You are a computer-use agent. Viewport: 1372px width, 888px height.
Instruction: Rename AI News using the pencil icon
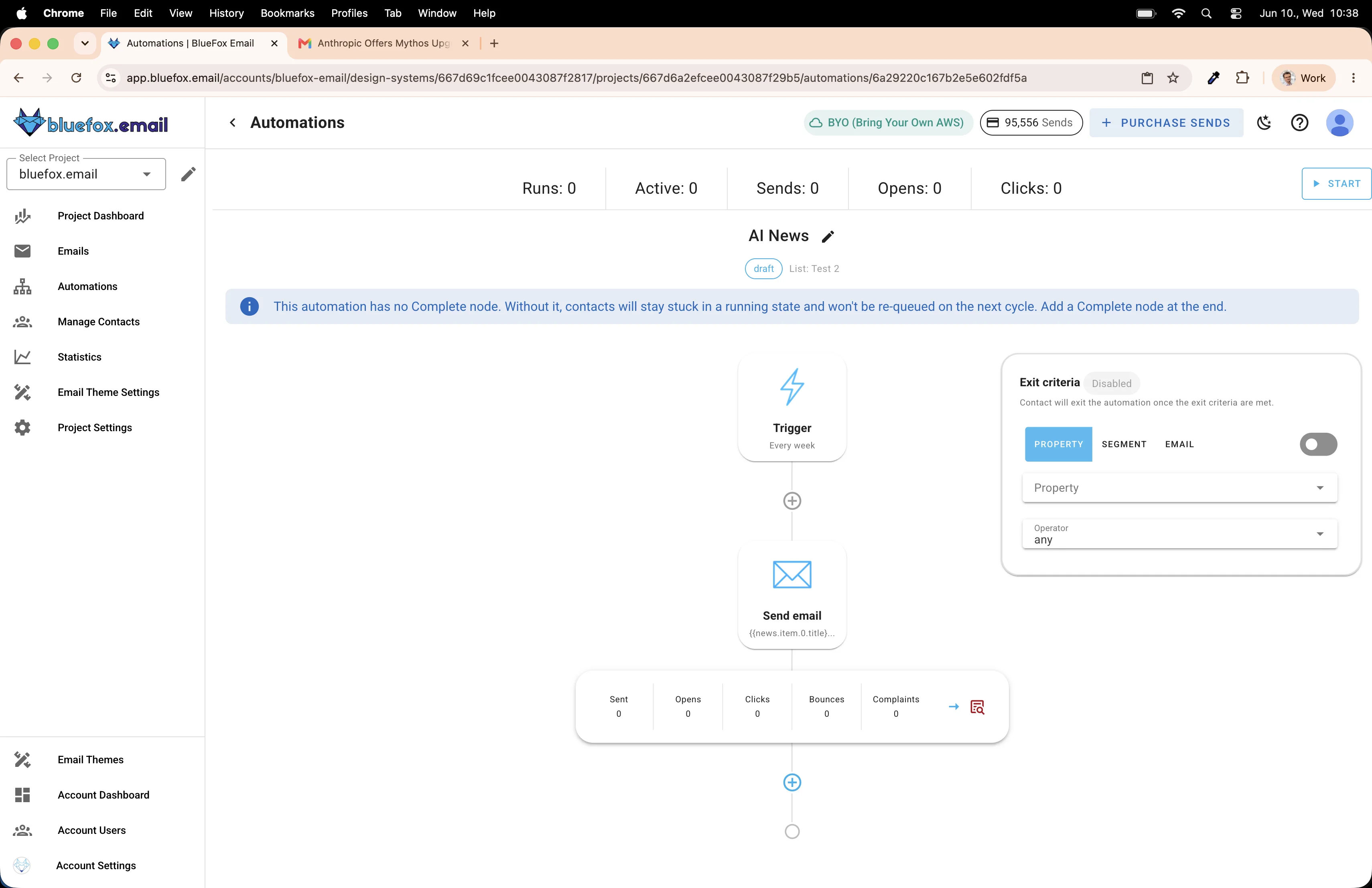[x=828, y=236]
